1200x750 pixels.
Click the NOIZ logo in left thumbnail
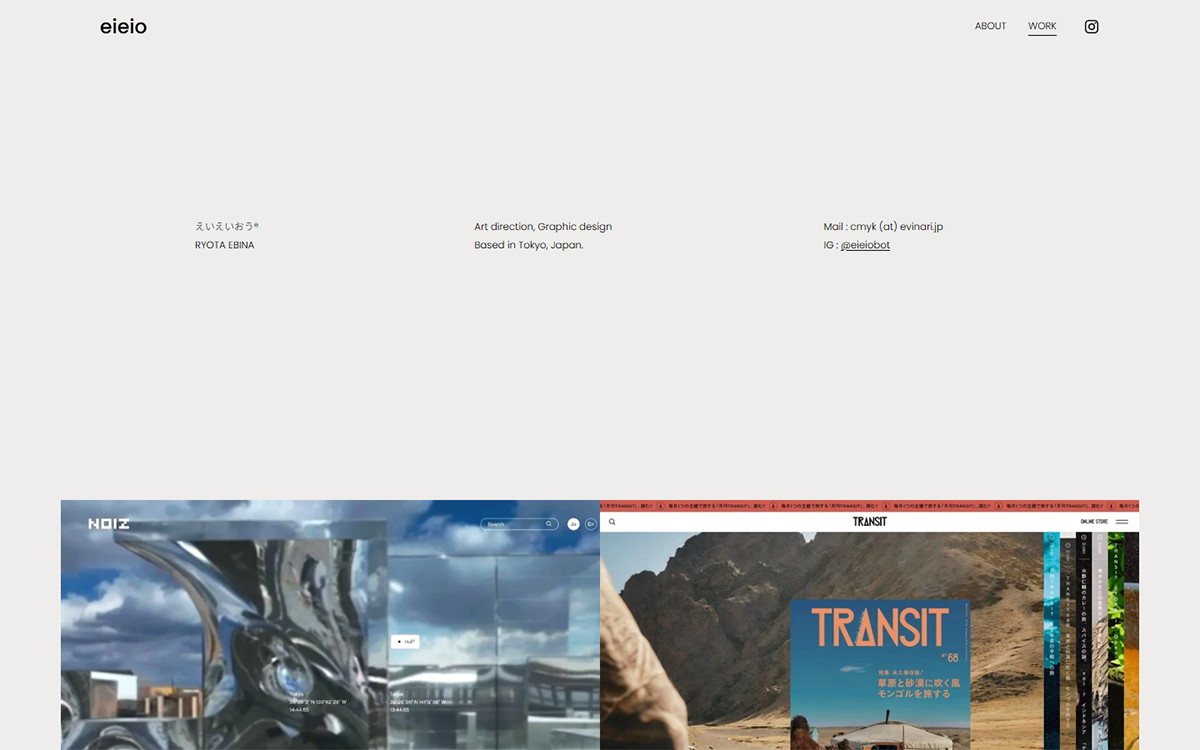click(108, 524)
